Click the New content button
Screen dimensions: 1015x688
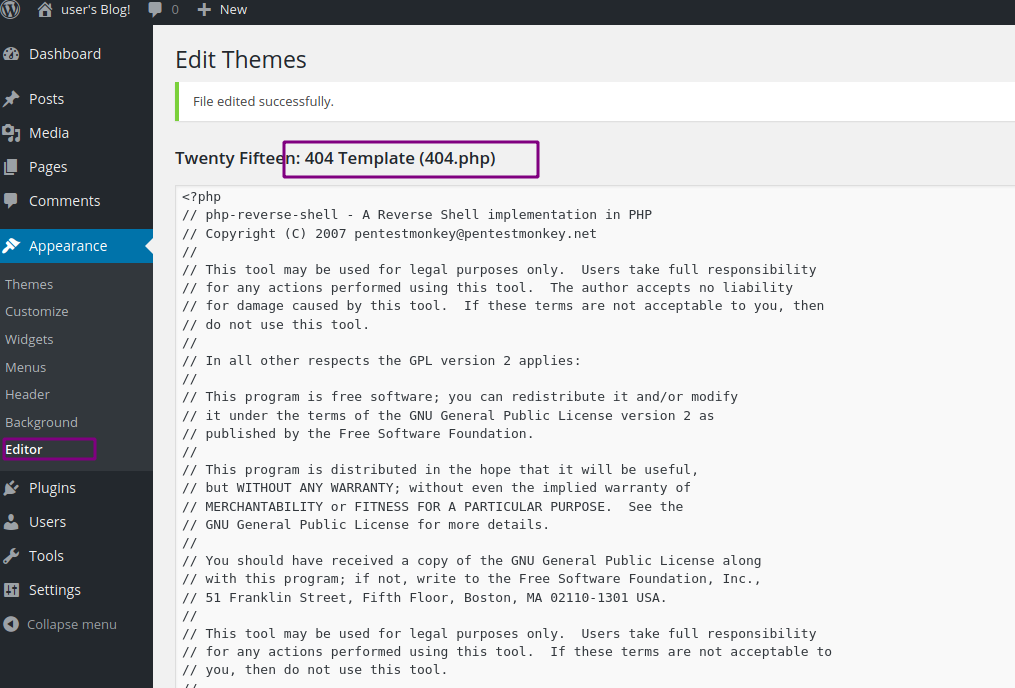[x=222, y=10]
